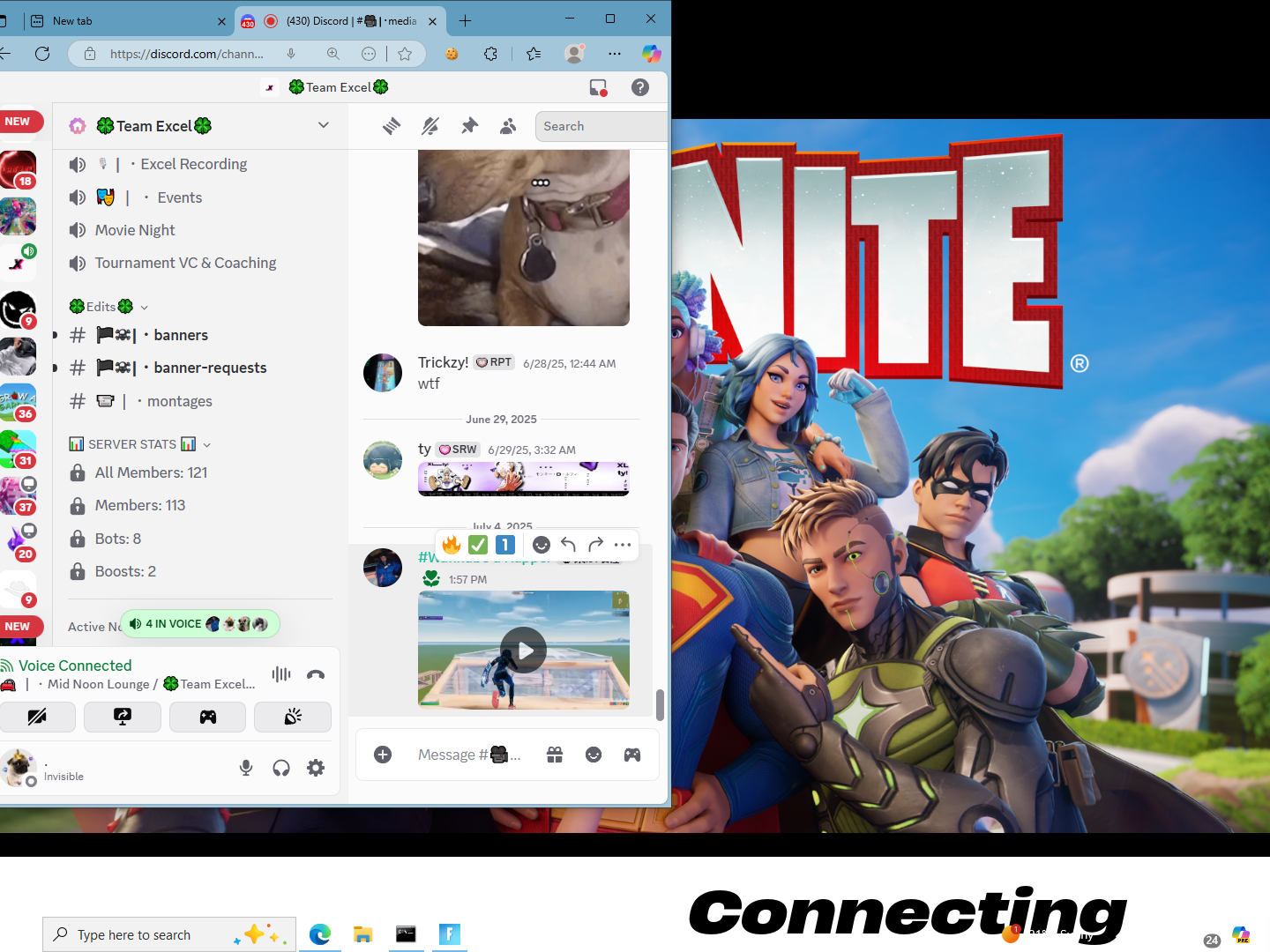
Task: Start an Activity with the controller button
Action: tap(207, 717)
